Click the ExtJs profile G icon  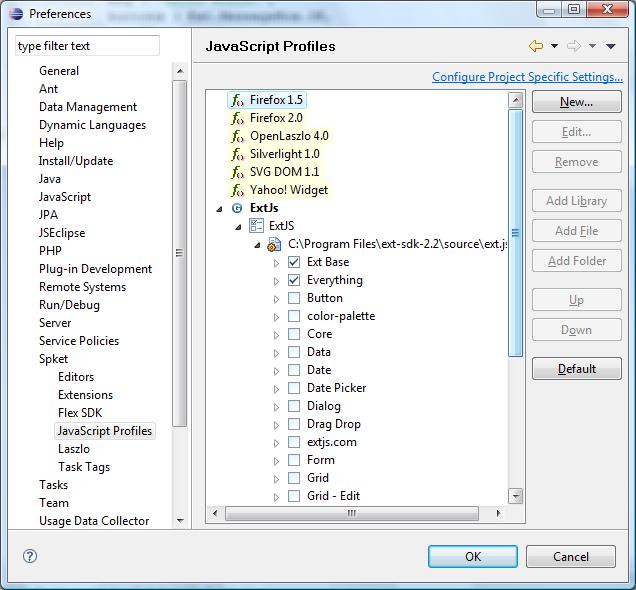[237, 208]
